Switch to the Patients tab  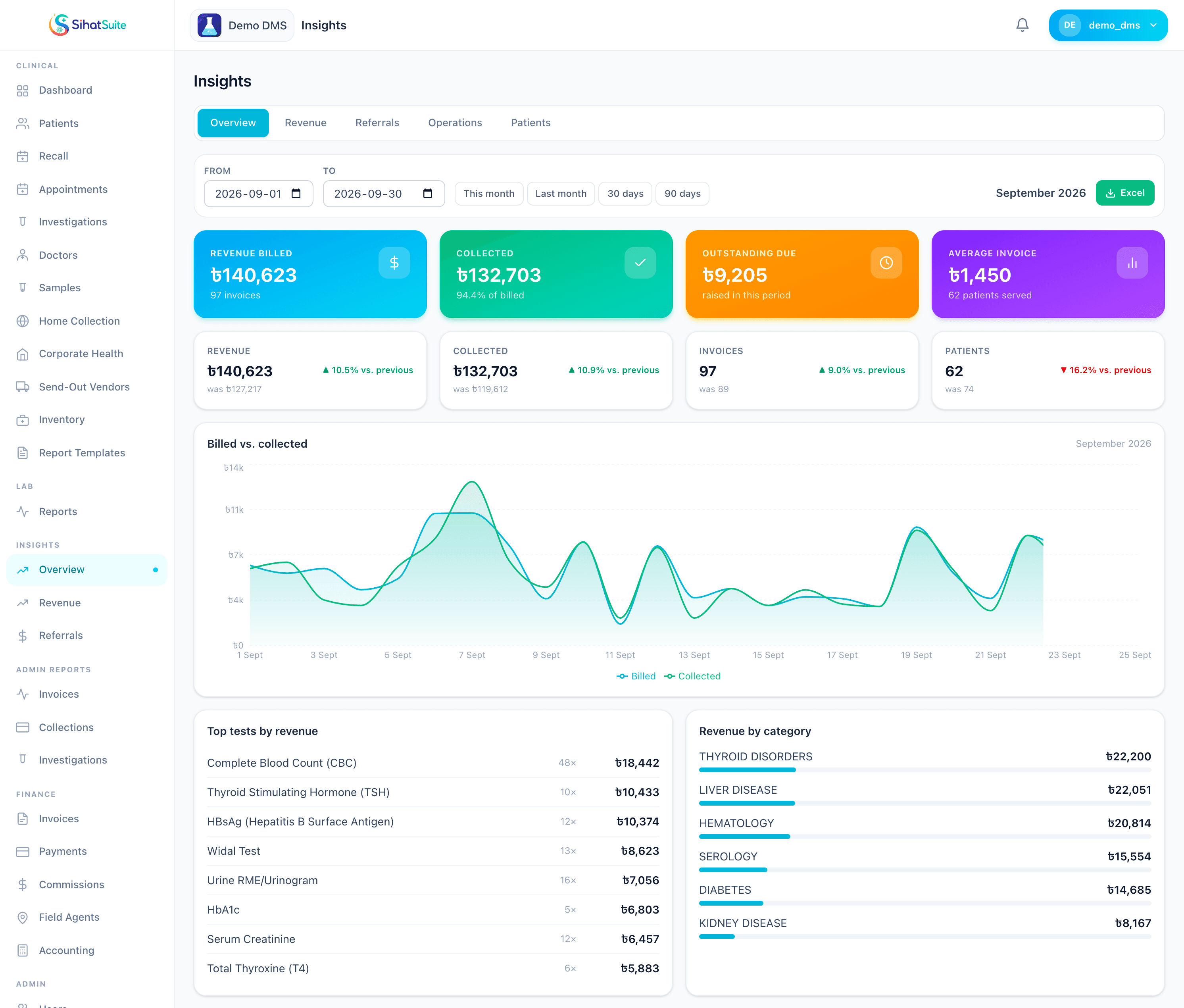(531, 123)
